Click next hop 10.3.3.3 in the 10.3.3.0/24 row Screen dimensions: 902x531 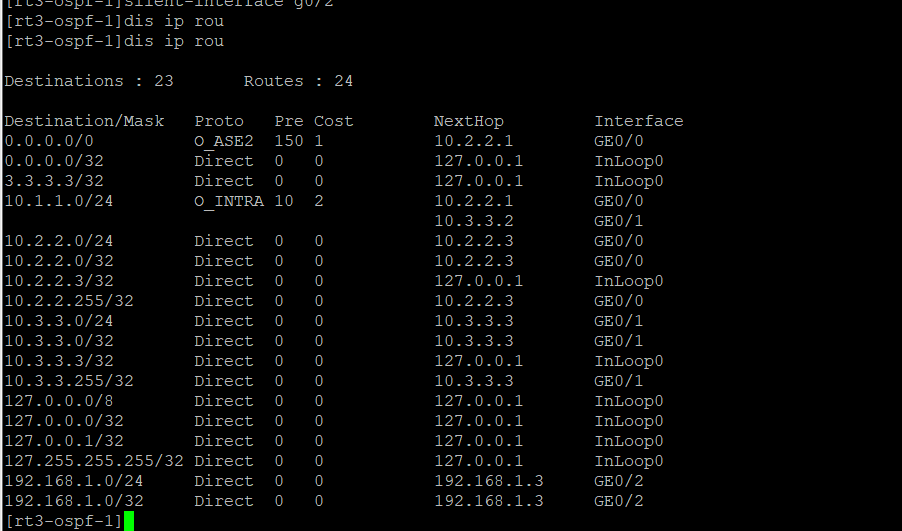coord(473,321)
